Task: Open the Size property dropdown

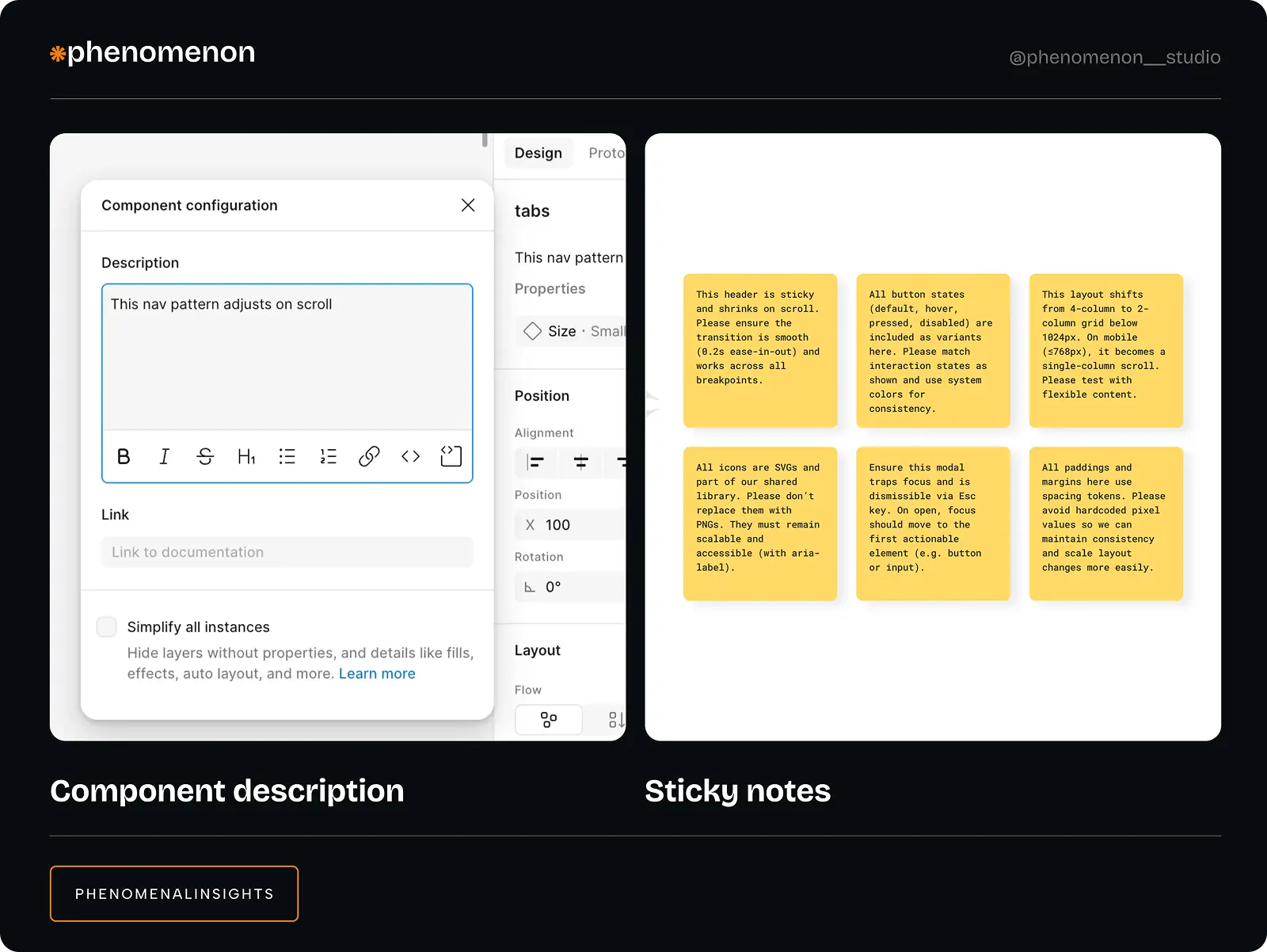Action: (572, 331)
